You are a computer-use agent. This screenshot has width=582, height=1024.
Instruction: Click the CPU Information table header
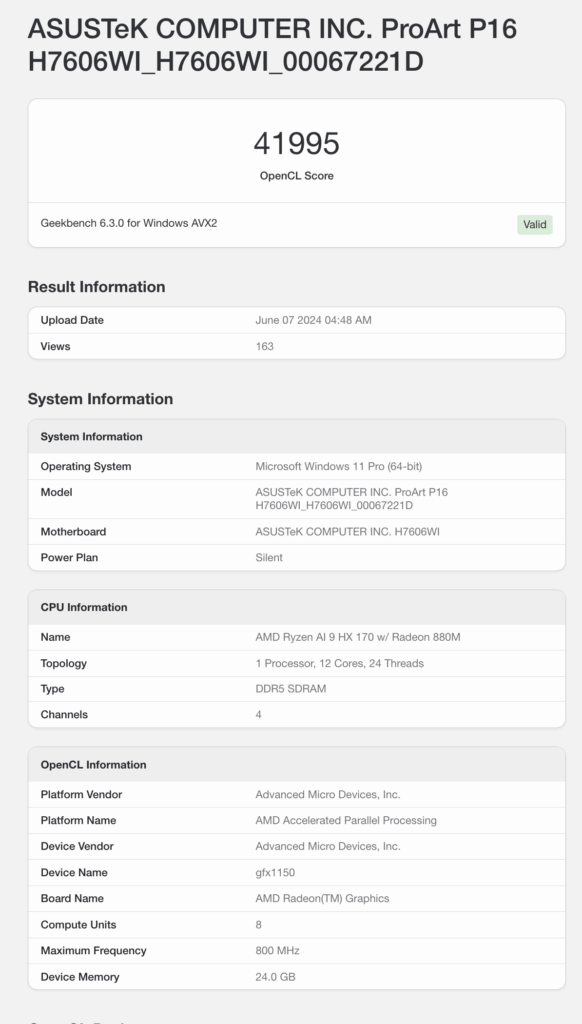click(297, 607)
